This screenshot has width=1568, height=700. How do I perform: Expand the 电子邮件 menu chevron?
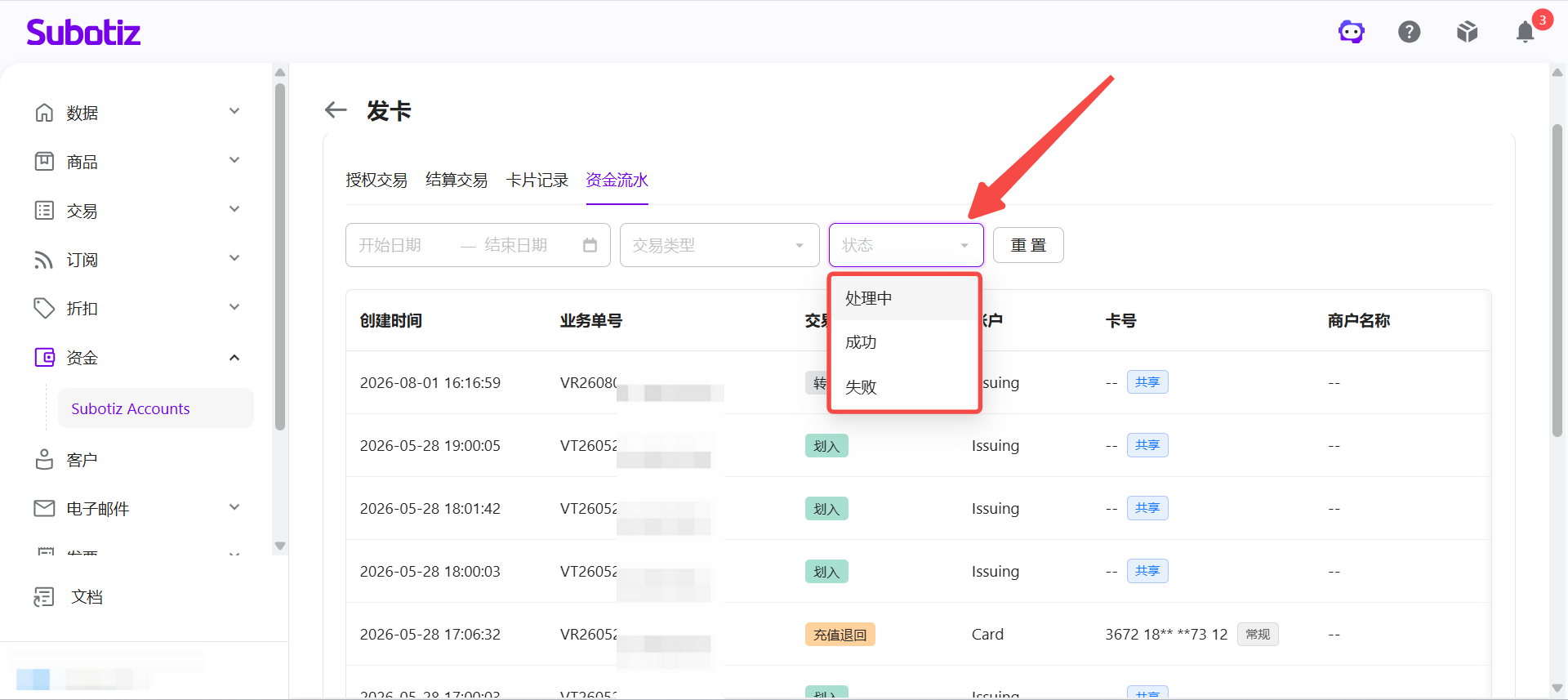[234, 507]
